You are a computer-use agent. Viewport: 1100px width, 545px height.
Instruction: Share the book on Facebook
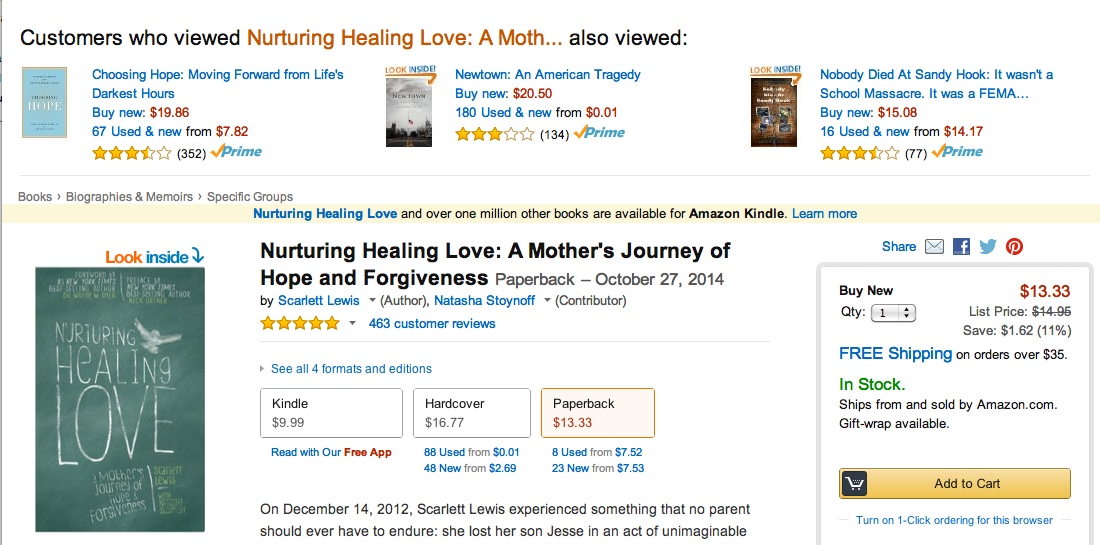coord(961,247)
